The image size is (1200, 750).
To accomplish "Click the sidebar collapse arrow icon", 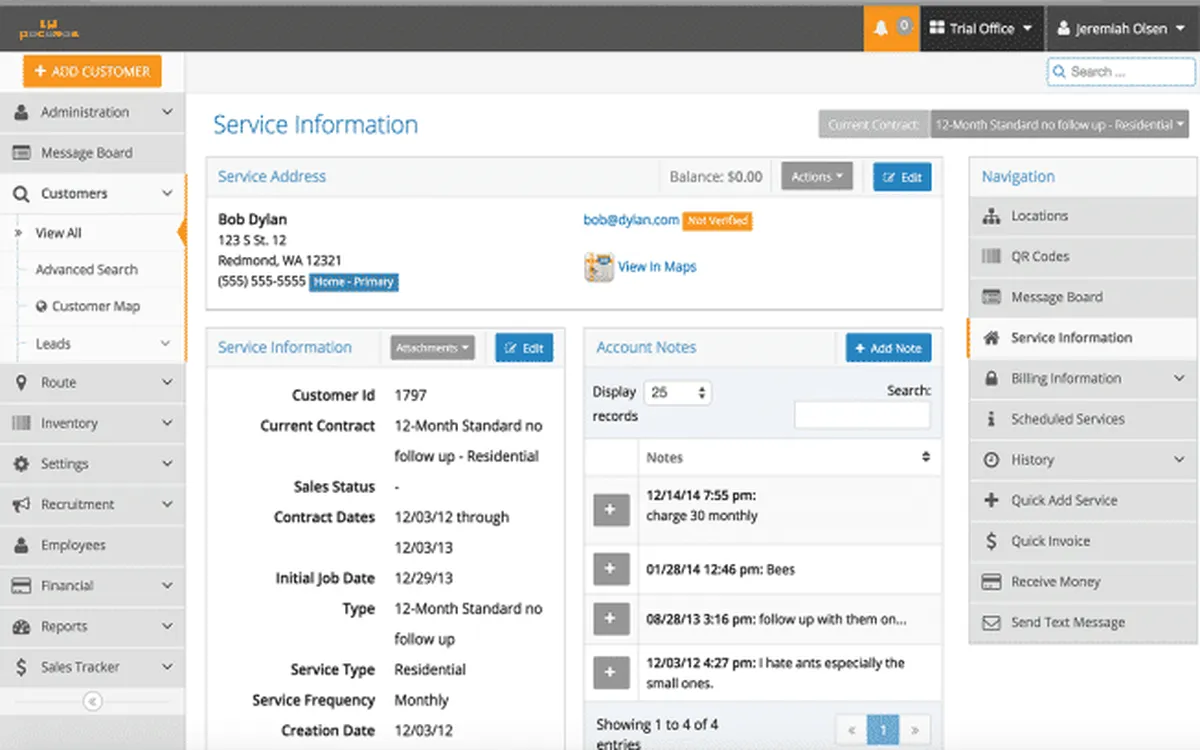I will coord(92,702).
